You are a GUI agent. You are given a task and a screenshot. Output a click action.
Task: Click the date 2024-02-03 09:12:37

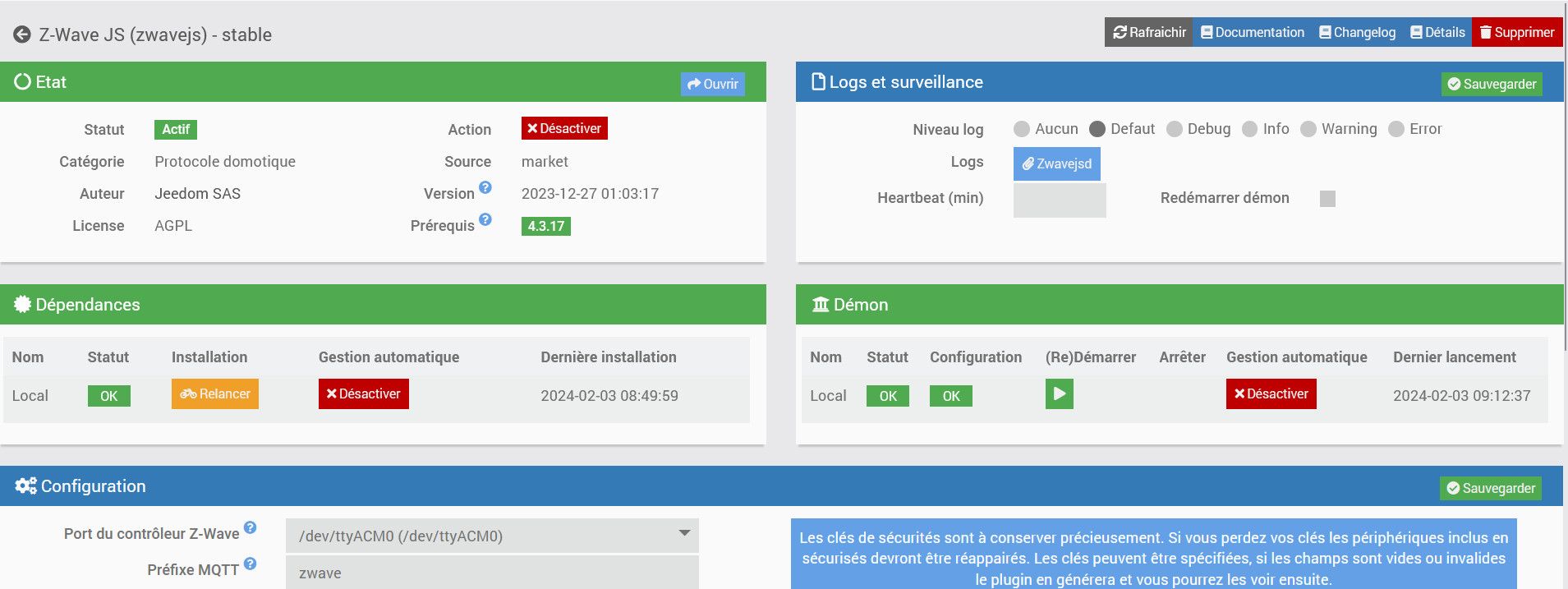click(1462, 396)
